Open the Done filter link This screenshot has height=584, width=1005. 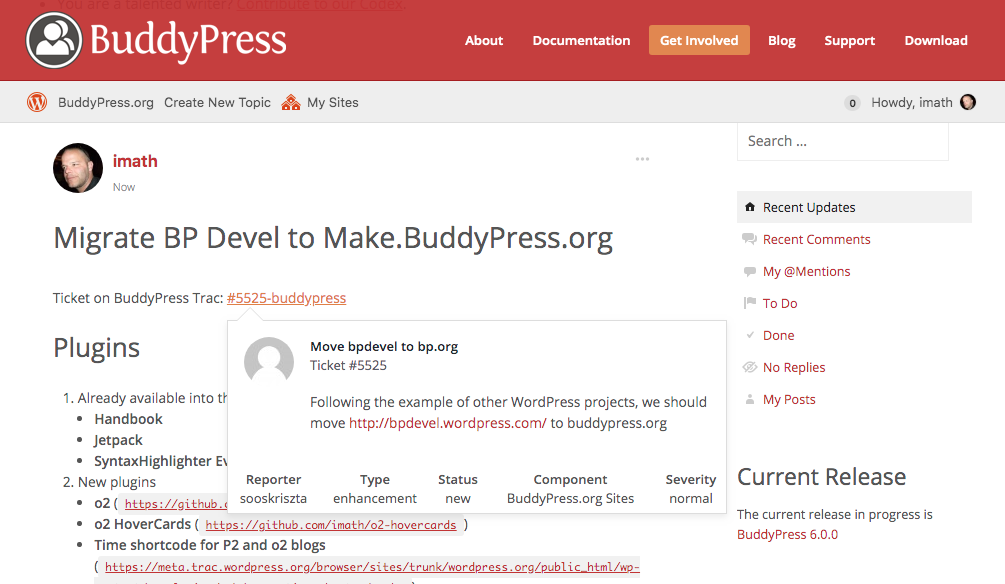tap(778, 335)
